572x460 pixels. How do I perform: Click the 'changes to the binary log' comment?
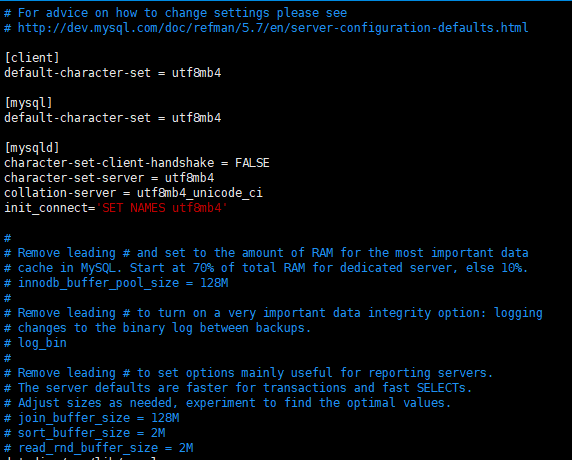point(158,328)
